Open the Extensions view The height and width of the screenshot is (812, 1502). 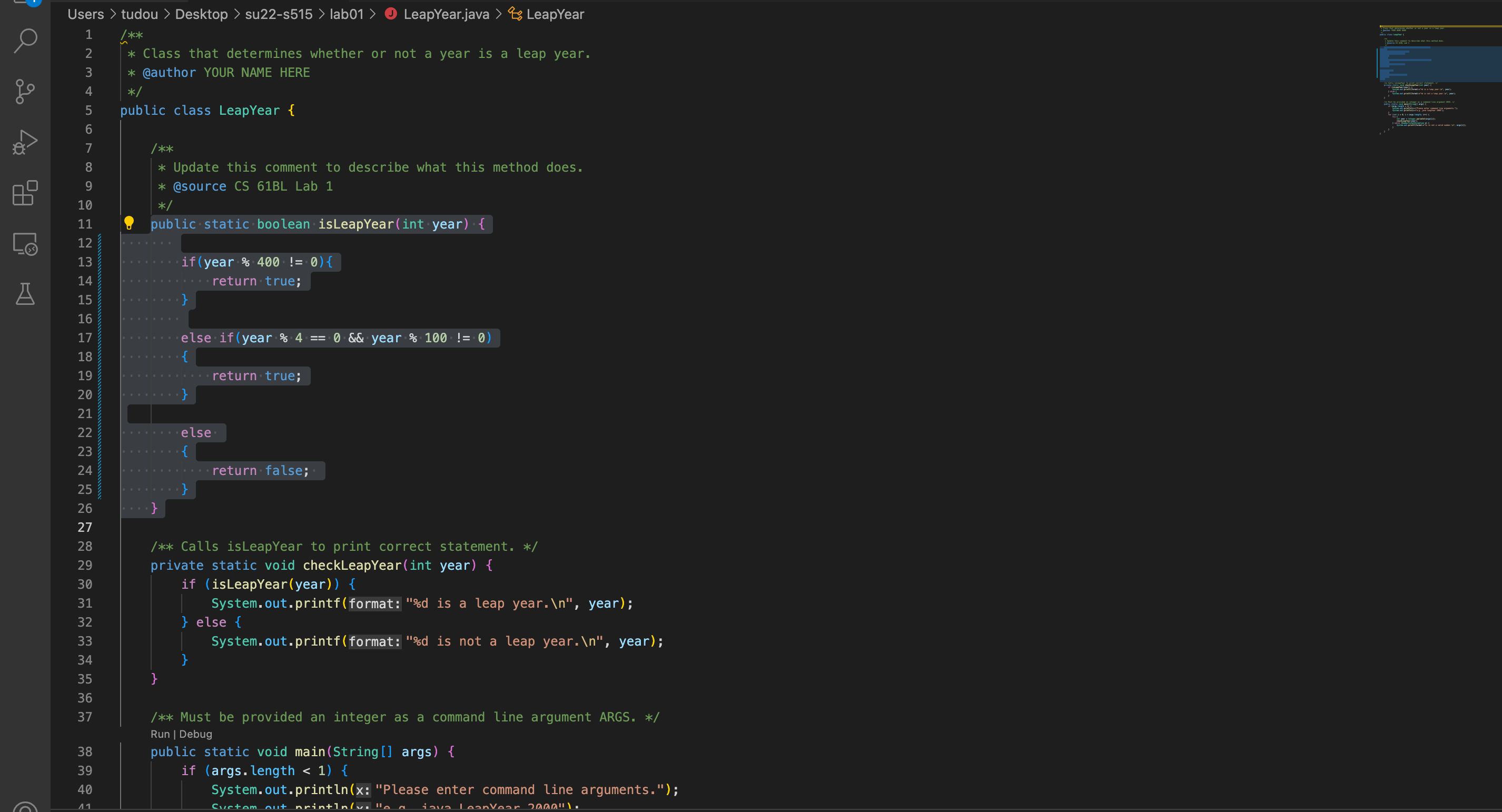click(x=25, y=193)
